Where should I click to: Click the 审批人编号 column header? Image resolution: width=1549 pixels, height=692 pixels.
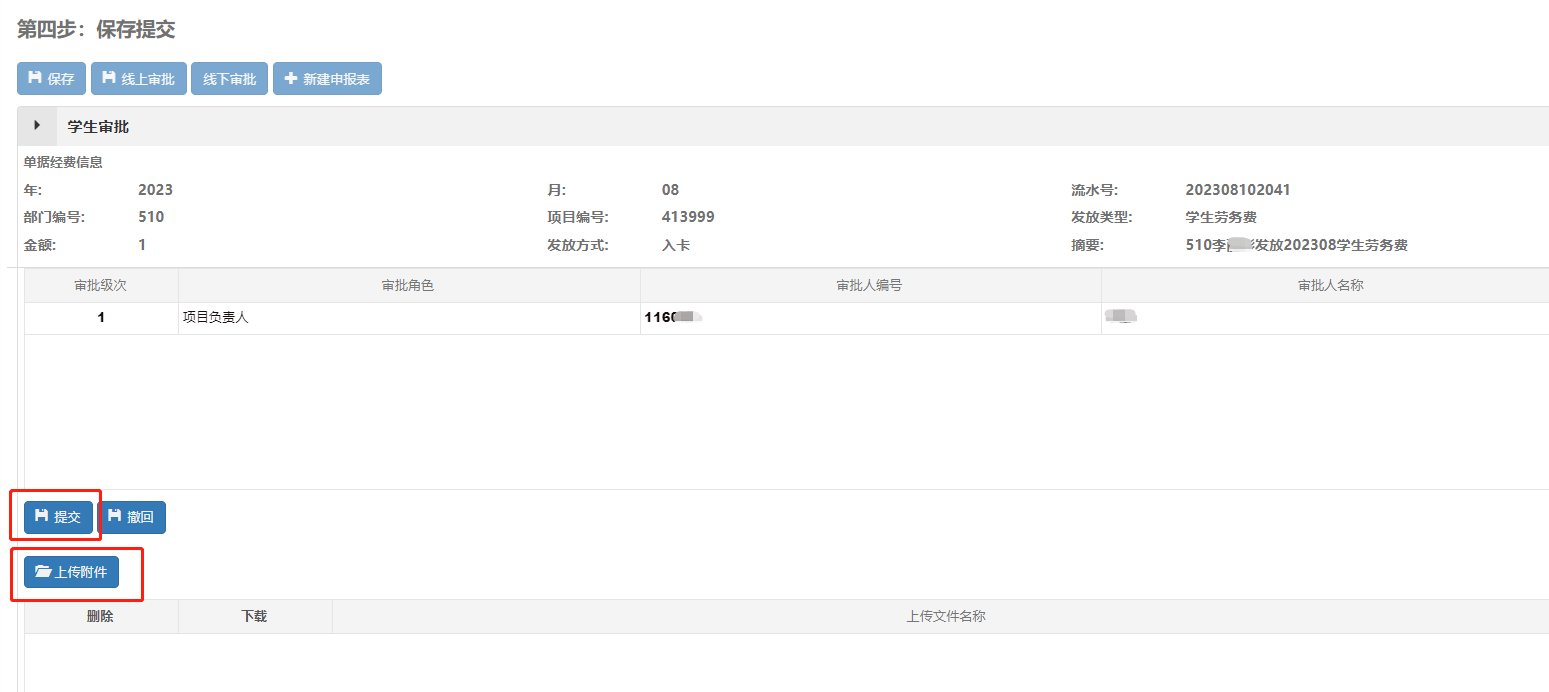(x=869, y=285)
